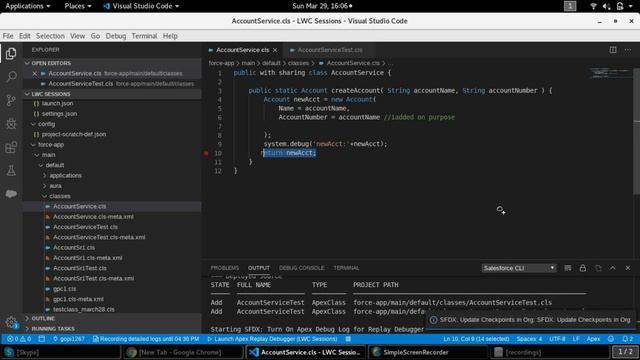Toggle output scroll lock
This screenshot has width=640, height=360.
(x=582, y=268)
